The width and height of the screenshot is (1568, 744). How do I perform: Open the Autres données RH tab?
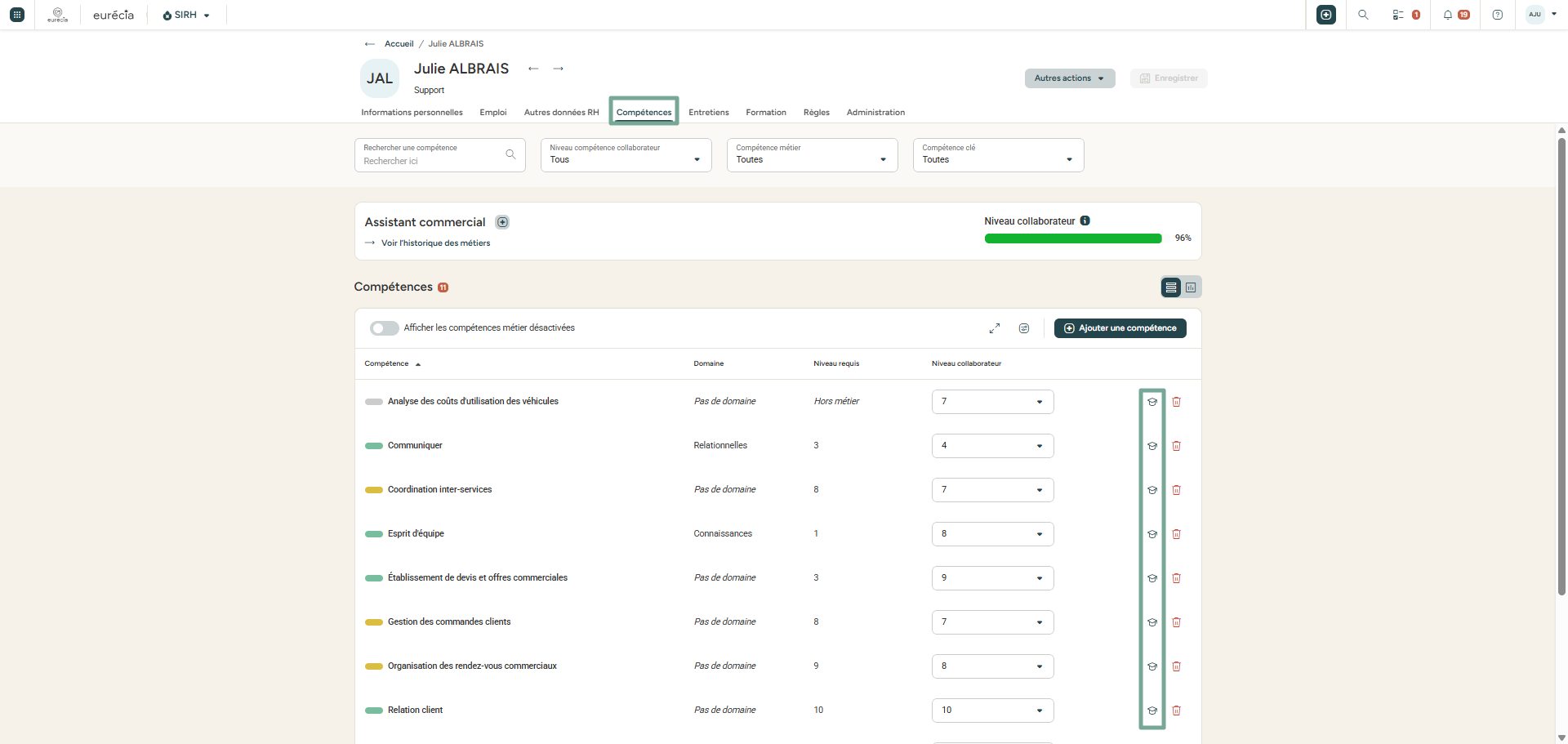(x=562, y=113)
